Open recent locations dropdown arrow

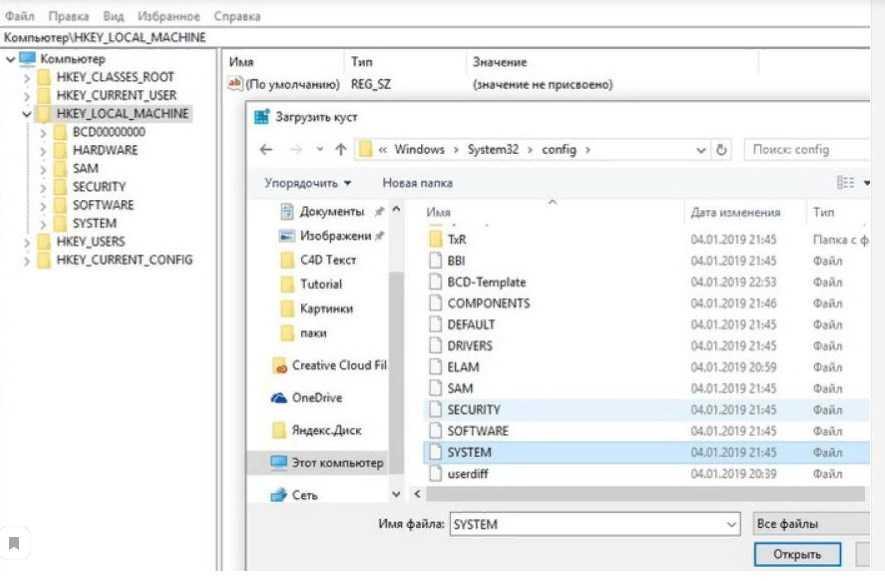click(320, 150)
